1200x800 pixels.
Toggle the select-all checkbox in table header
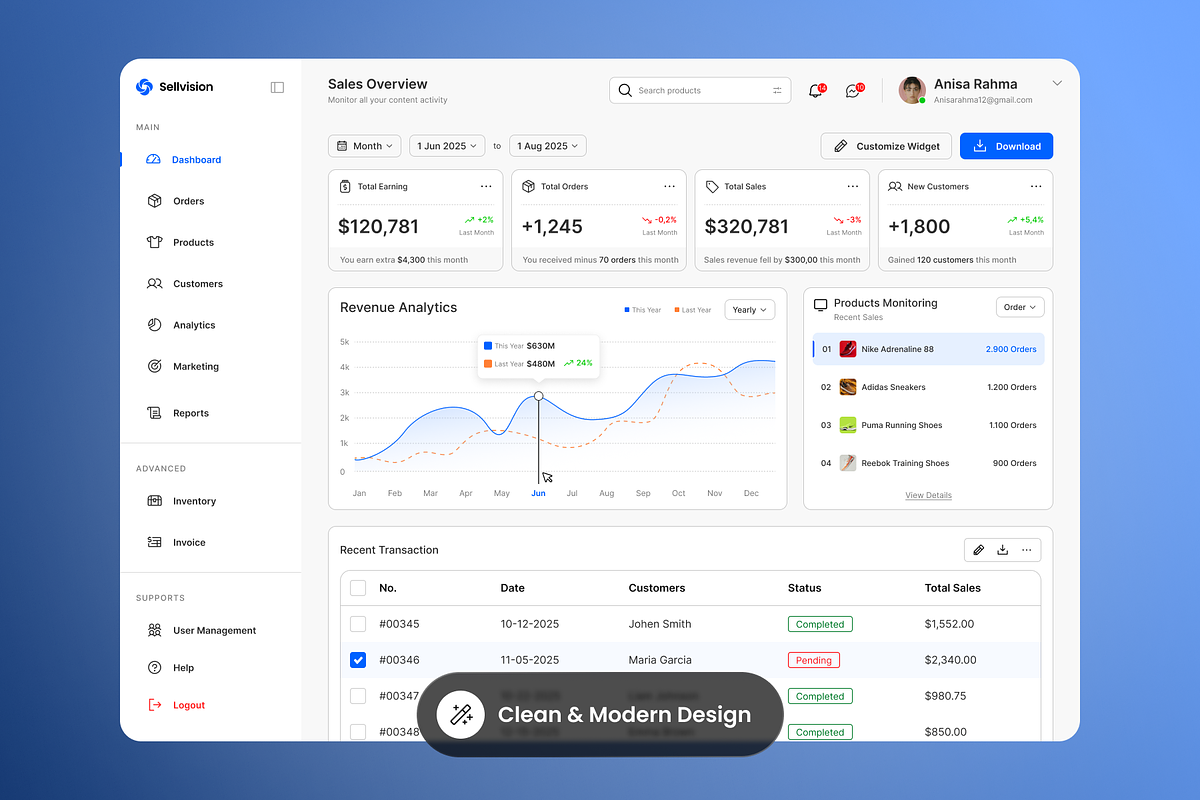click(358, 588)
